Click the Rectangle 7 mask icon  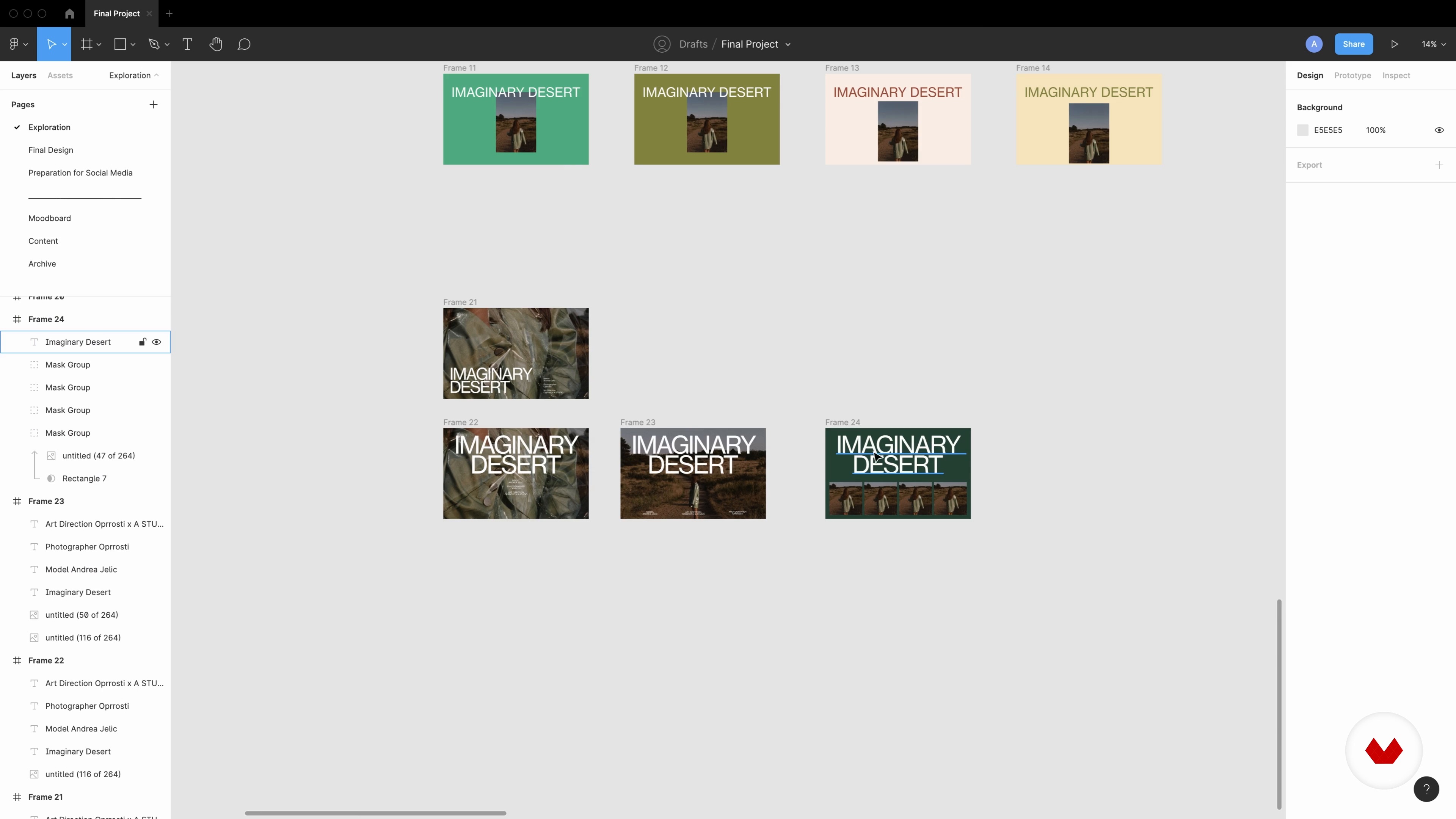(x=51, y=479)
